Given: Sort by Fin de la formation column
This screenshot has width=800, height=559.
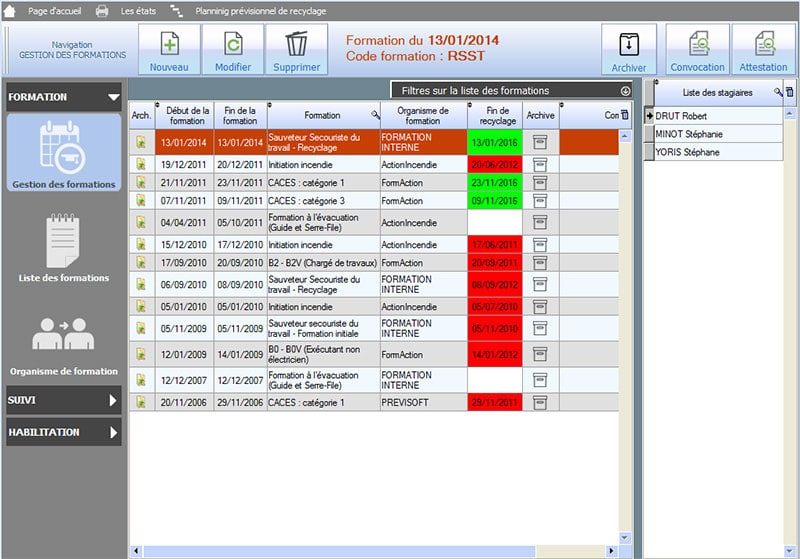Looking at the screenshot, I should 240,116.
